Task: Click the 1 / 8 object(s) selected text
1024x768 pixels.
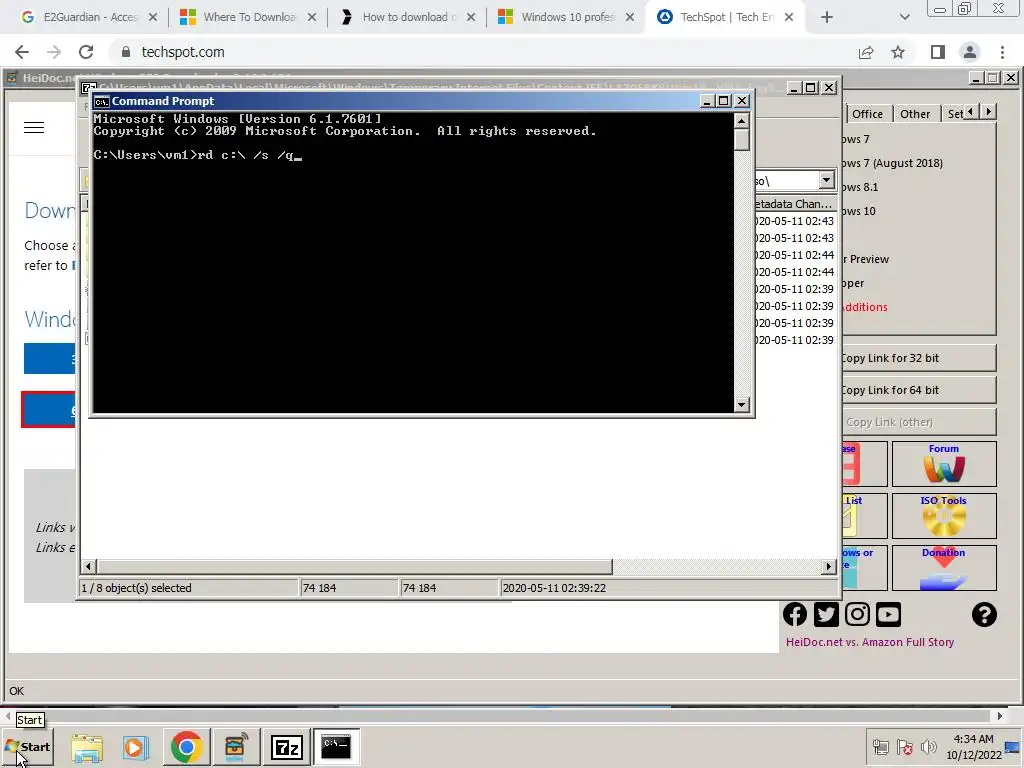Action: [136, 588]
